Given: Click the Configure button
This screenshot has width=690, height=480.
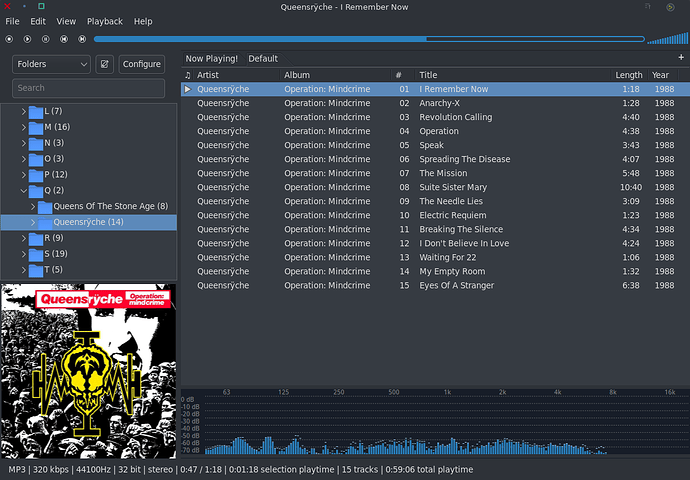Looking at the screenshot, I should (142, 64).
